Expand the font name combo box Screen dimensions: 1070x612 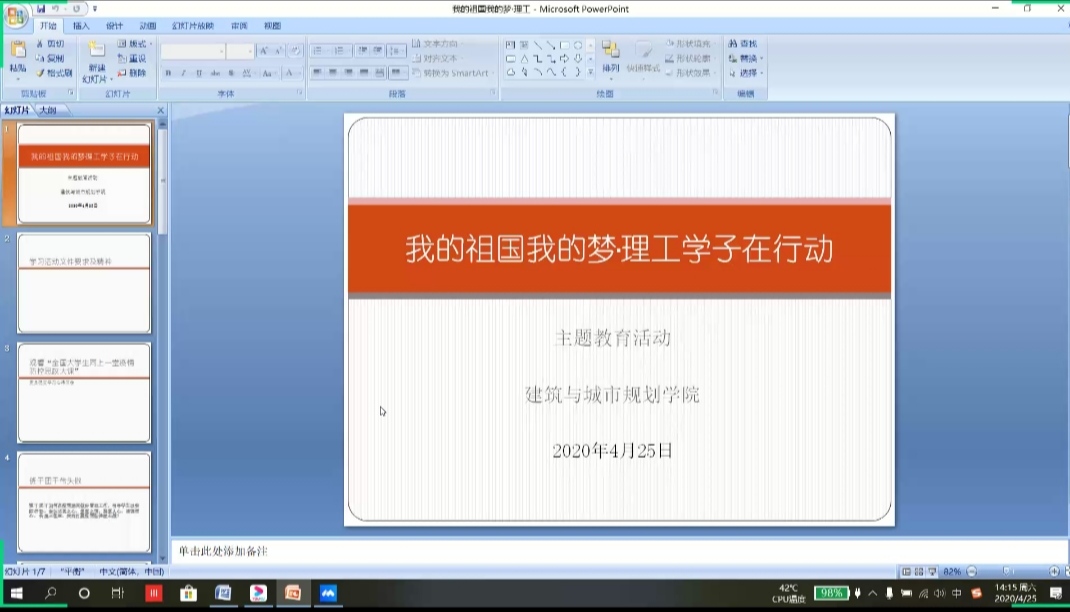[x=220, y=51]
